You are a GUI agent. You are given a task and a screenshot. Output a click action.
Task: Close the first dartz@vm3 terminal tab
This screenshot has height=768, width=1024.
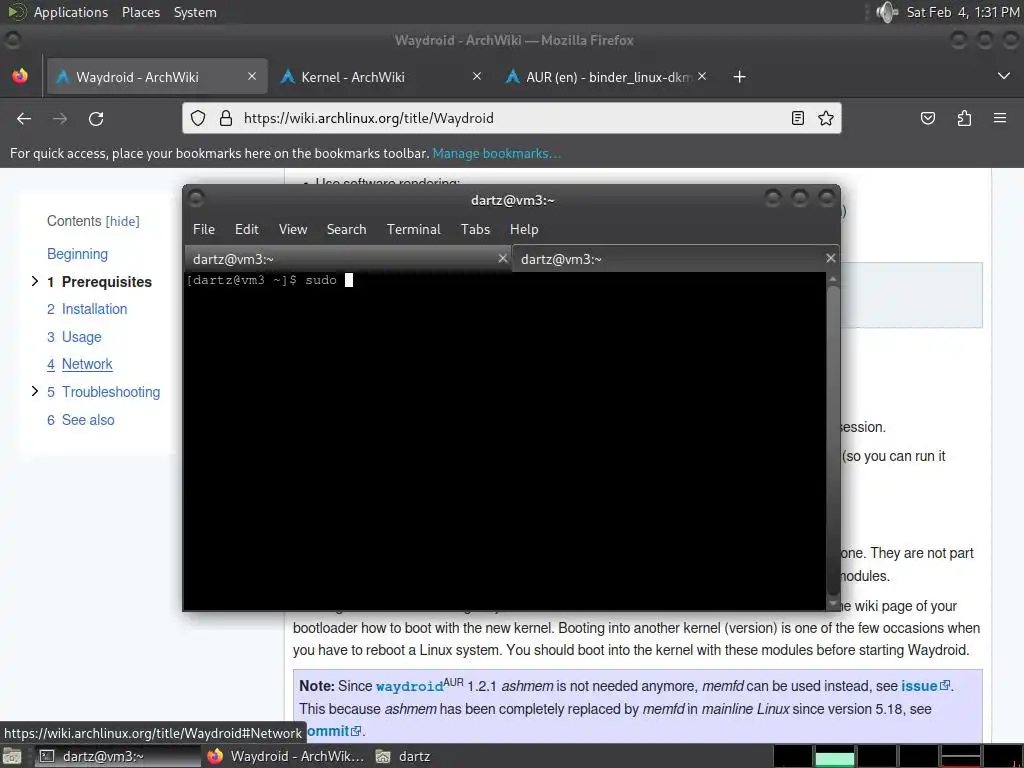(502, 259)
